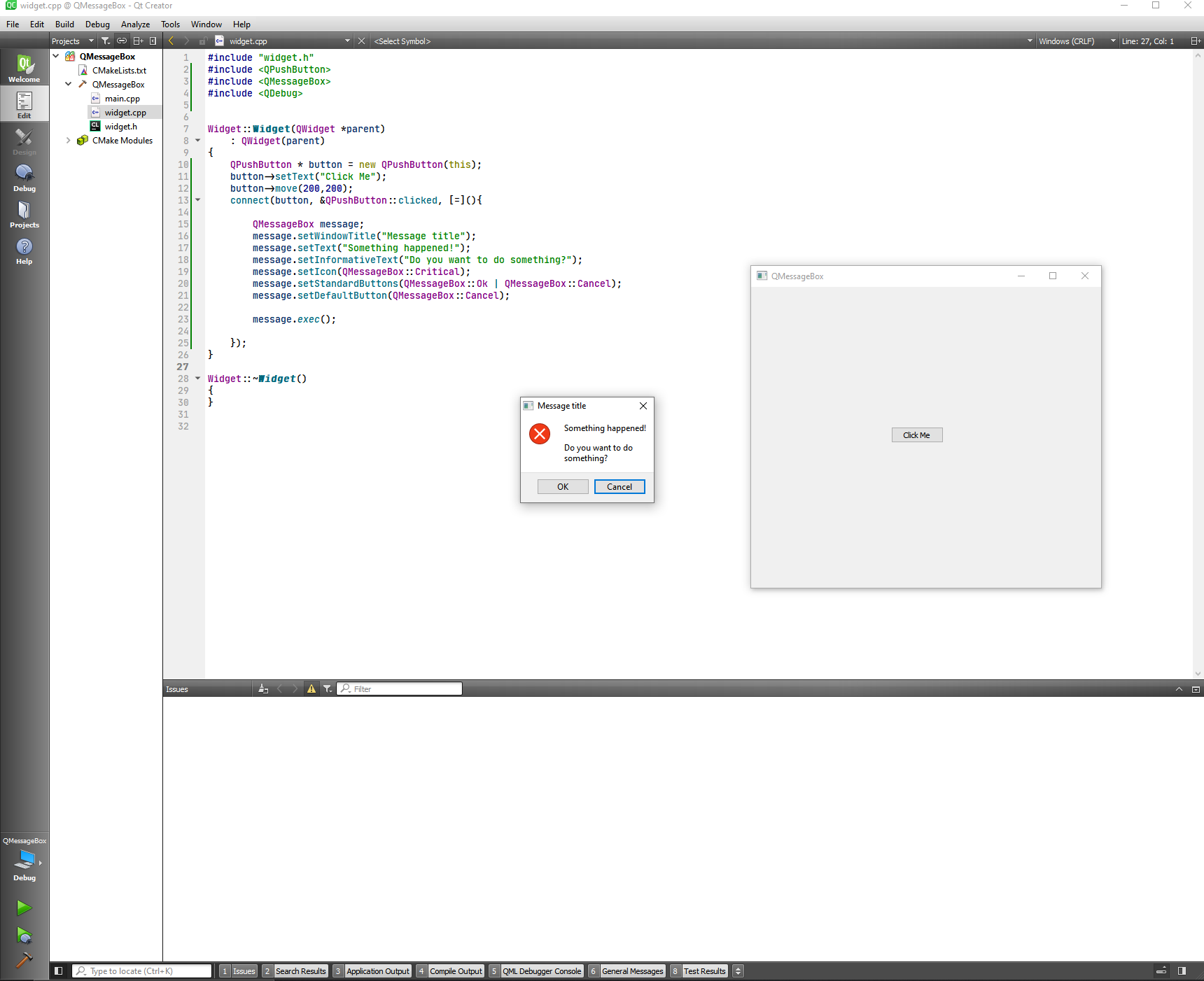Click the Line: 27, Col: 1 indicator
Viewport: 1204px width, 981px height.
[1148, 41]
